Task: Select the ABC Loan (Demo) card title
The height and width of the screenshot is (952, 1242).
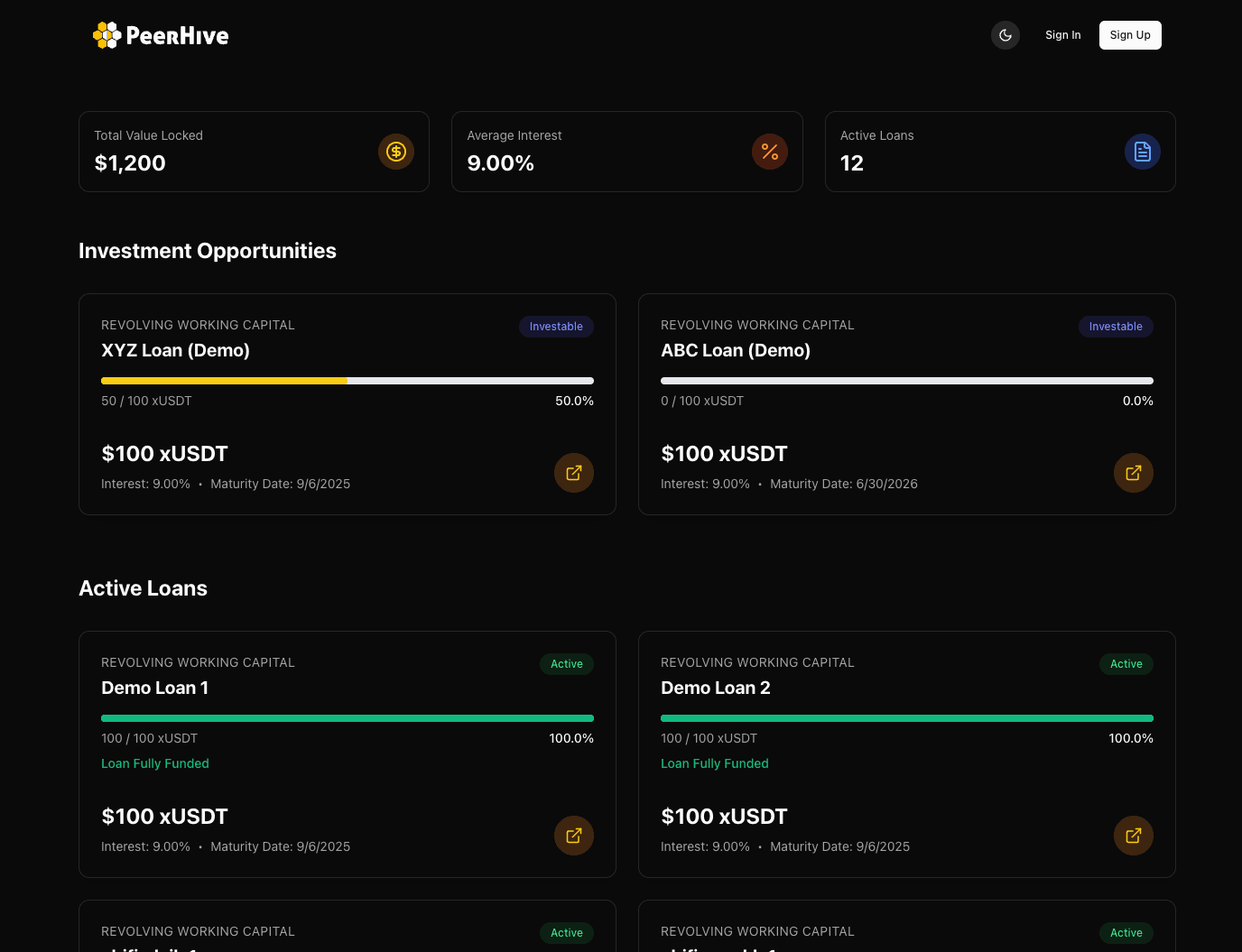Action: click(736, 350)
